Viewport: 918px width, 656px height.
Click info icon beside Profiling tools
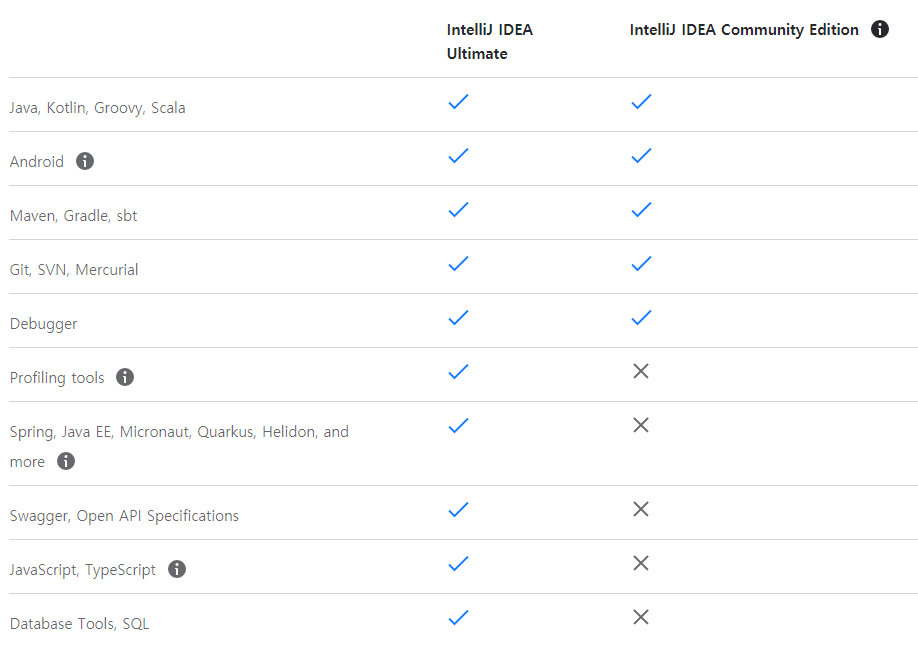[125, 377]
